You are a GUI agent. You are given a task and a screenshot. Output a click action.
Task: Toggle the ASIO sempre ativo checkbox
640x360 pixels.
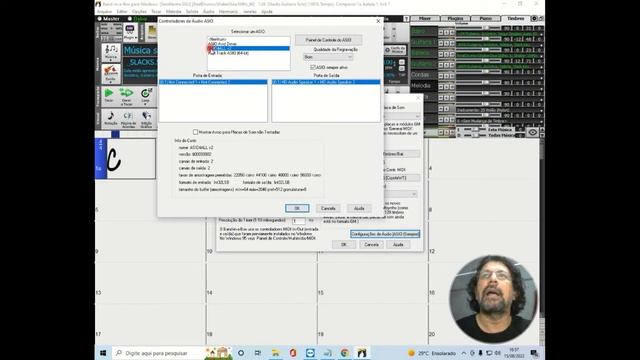click(x=313, y=67)
